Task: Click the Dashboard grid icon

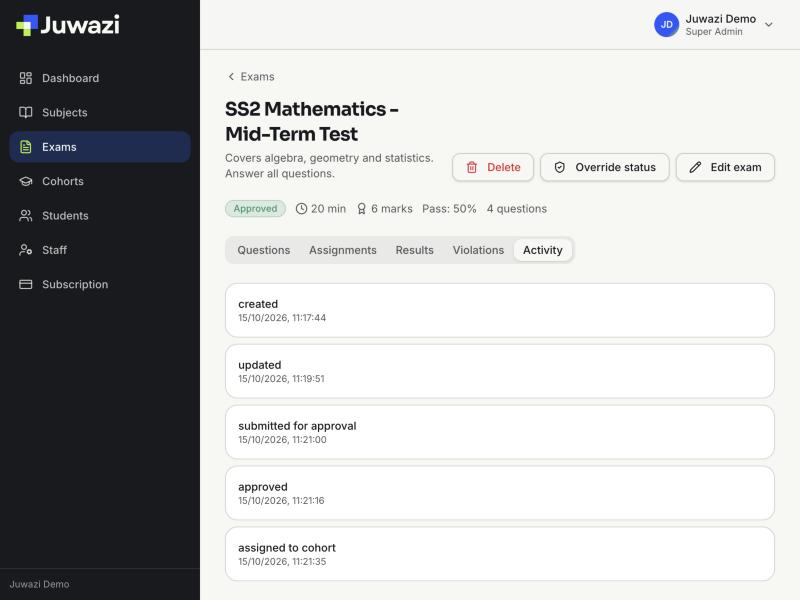Action: pyautogui.click(x=26, y=78)
